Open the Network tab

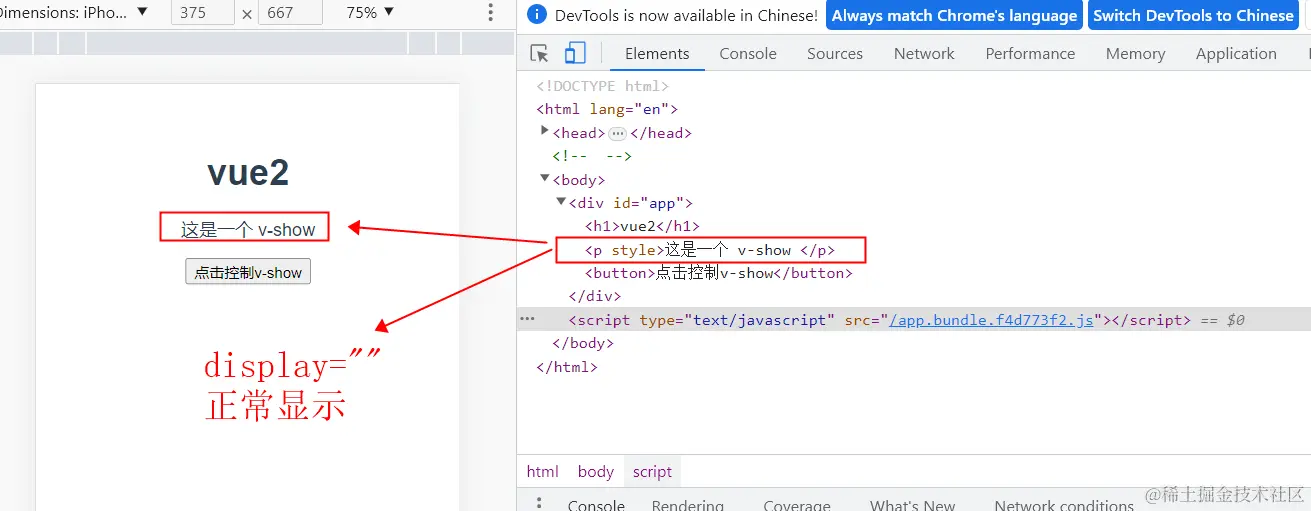tap(924, 54)
